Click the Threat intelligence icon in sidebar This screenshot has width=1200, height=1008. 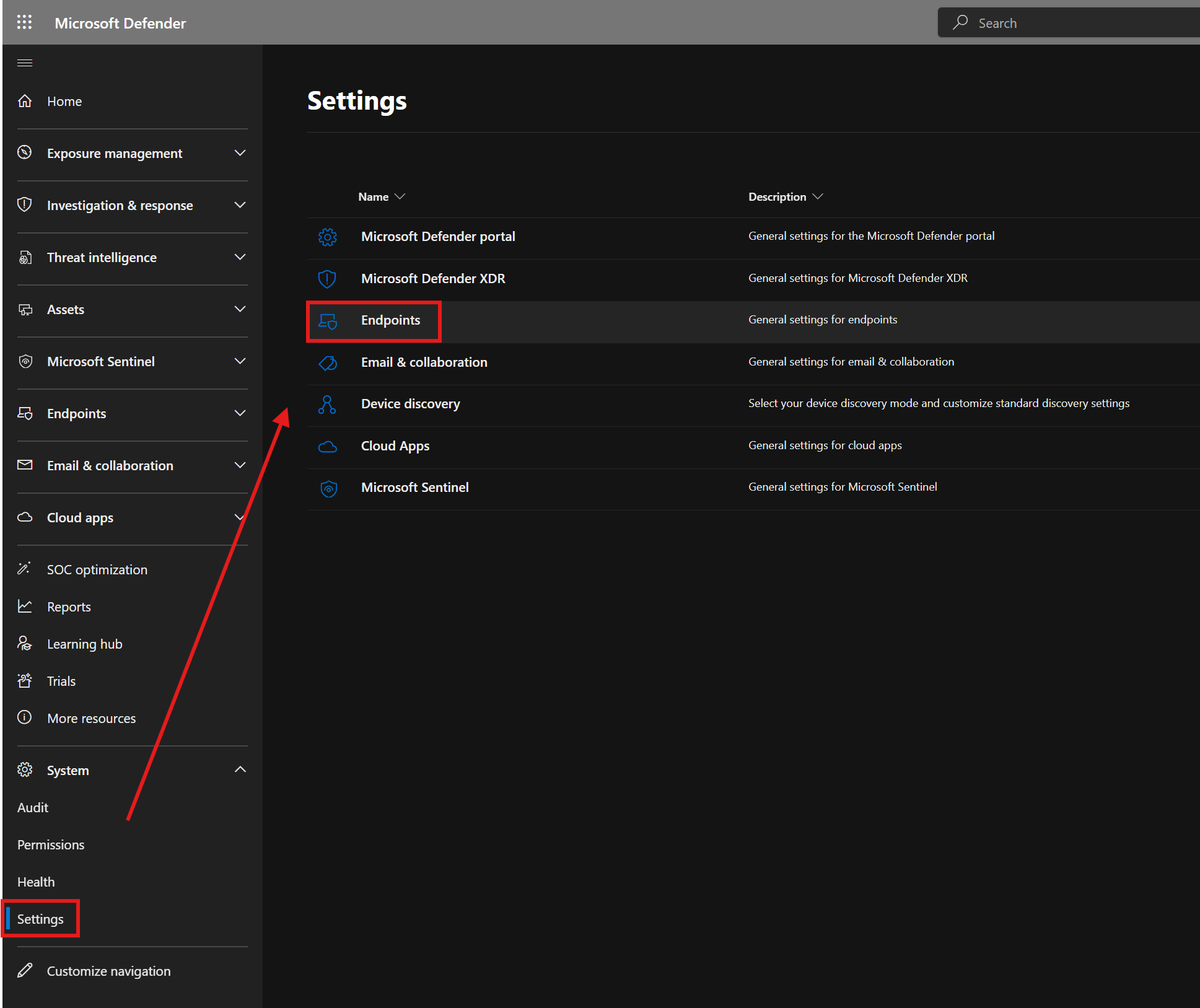click(x=25, y=256)
